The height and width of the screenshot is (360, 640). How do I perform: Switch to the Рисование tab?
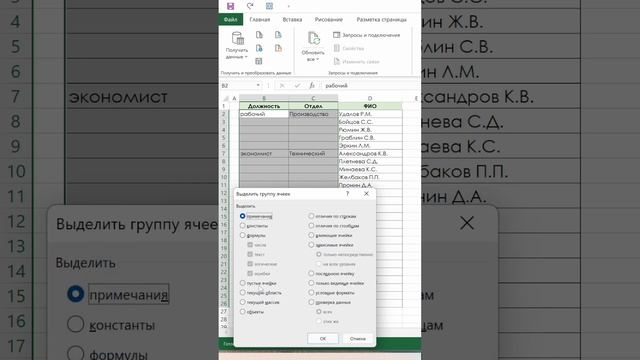[329, 20]
